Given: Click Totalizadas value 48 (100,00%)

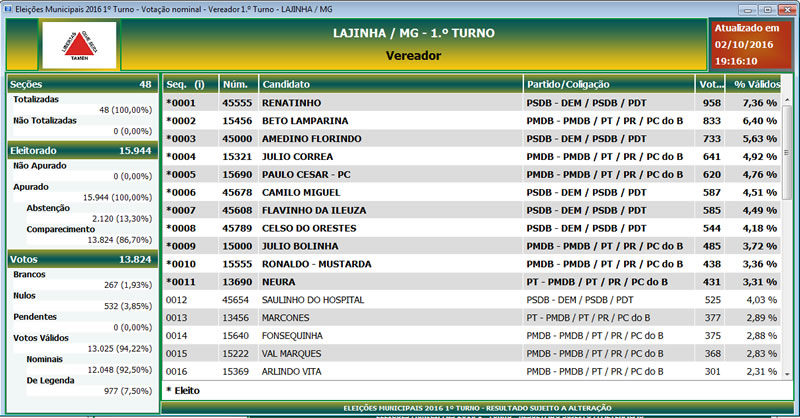Looking at the screenshot, I should (126, 110).
